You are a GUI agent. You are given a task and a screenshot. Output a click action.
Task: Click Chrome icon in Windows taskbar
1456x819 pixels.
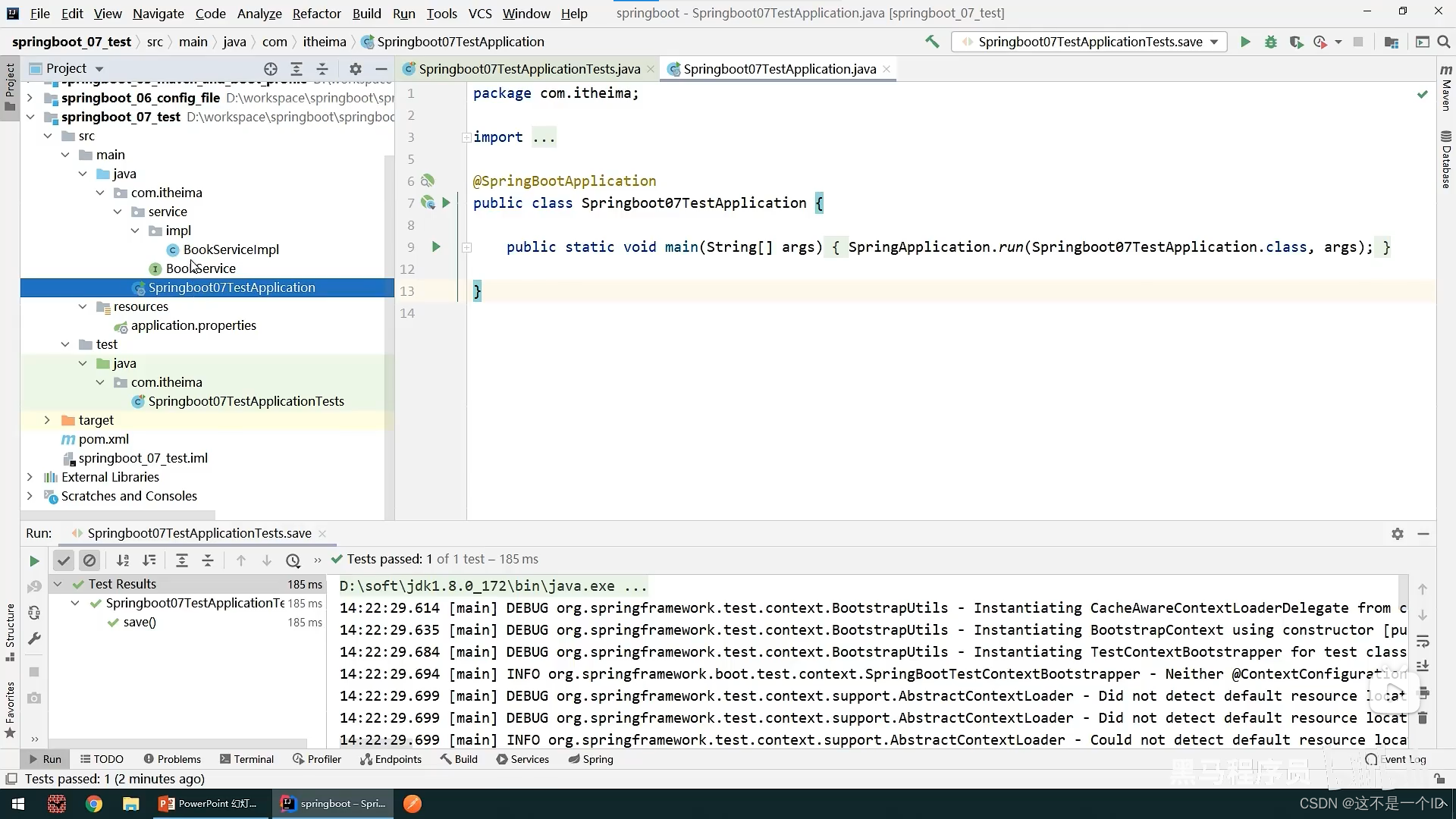tap(94, 804)
